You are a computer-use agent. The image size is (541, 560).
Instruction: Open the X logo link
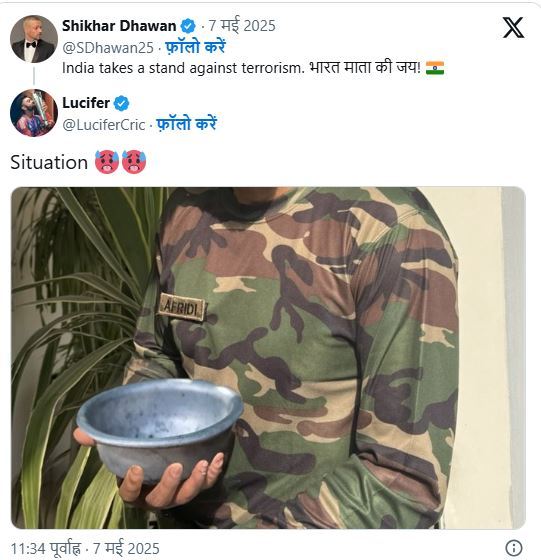click(x=514, y=27)
